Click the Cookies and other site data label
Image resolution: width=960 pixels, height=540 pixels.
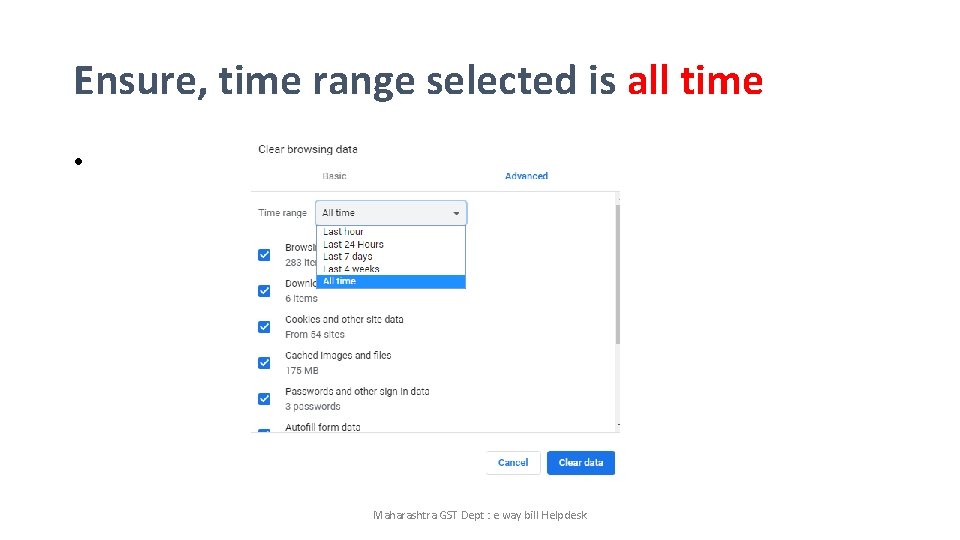[x=344, y=320]
